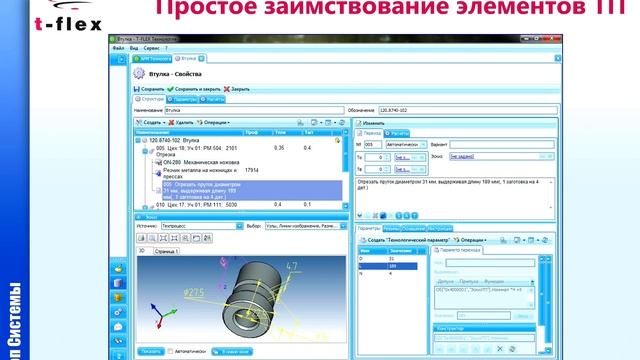Click the [не задано] Эскиз link
640x360 pixels.
click(x=462, y=157)
